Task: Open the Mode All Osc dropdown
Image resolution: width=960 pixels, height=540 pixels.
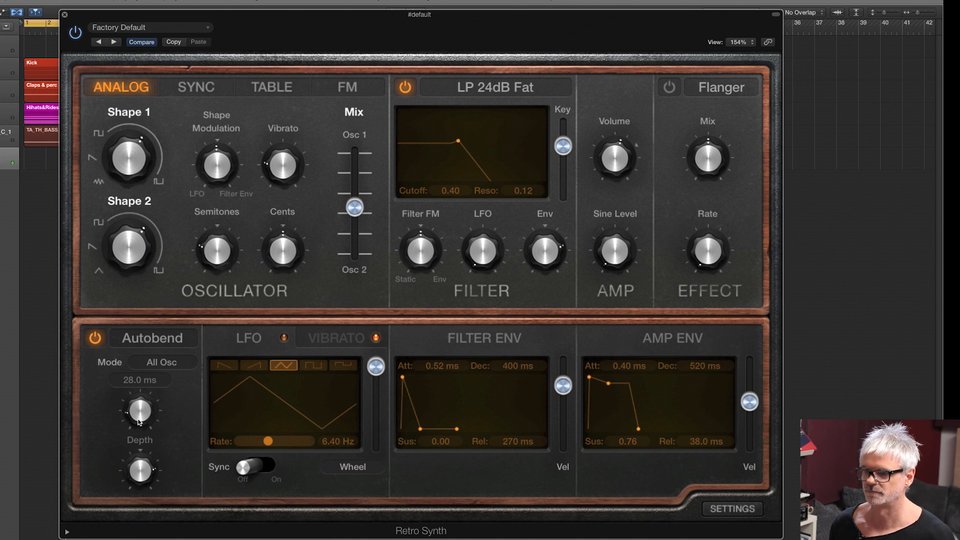Action: [162, 362]
